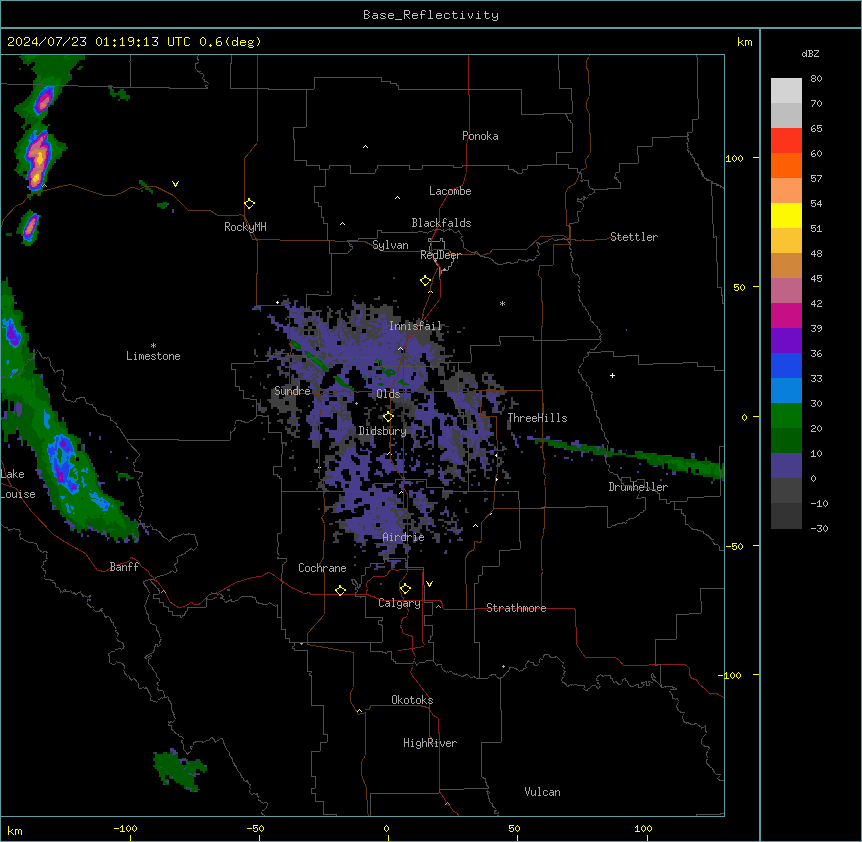The height and width of the screenshot is (842, 862).
Task: Select the lightest gray 70-80 dBZ legend swatch
Action: click(x=786, y=91)
